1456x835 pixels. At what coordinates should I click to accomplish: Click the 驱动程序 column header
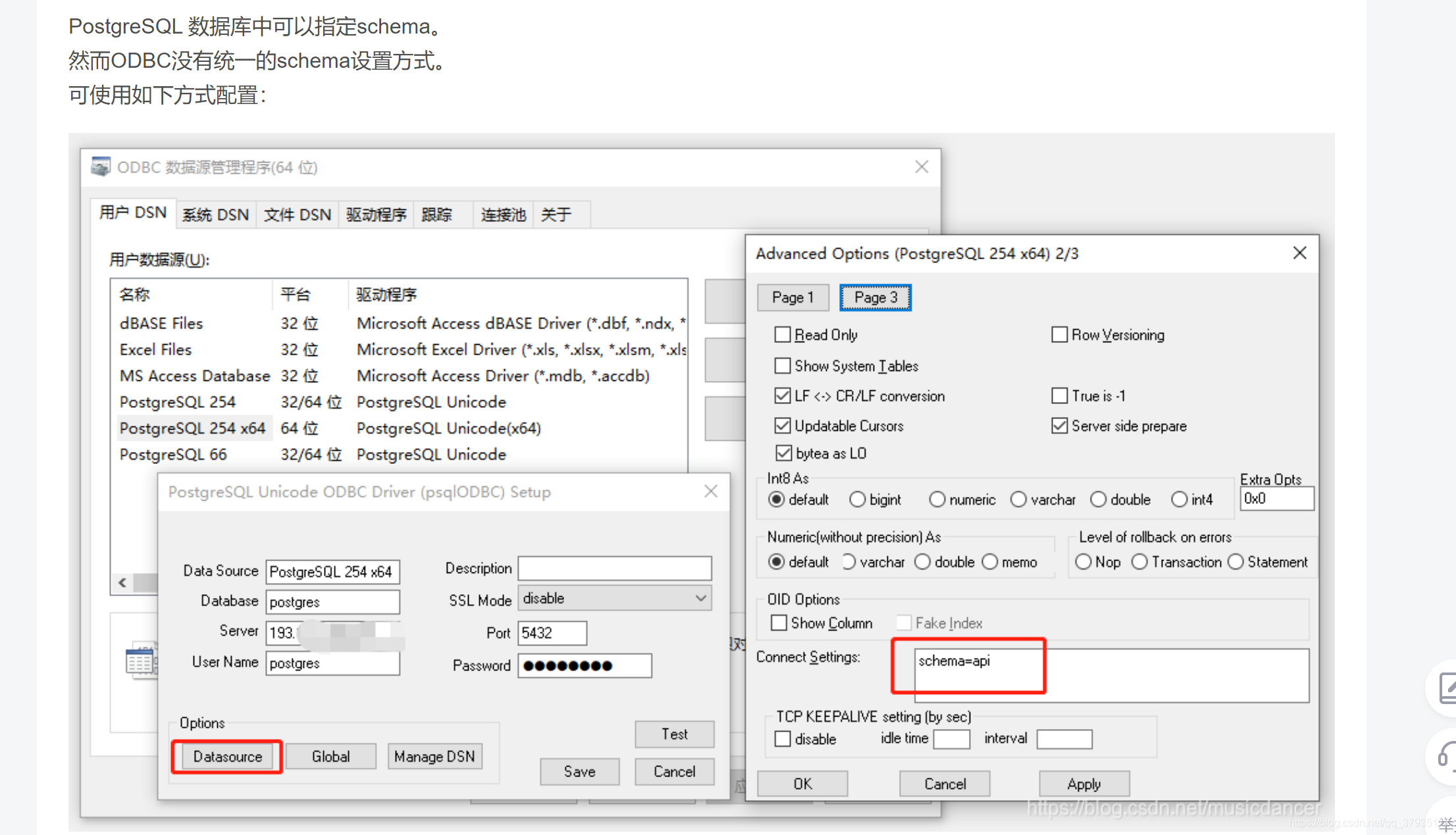(x=517, y=294)
